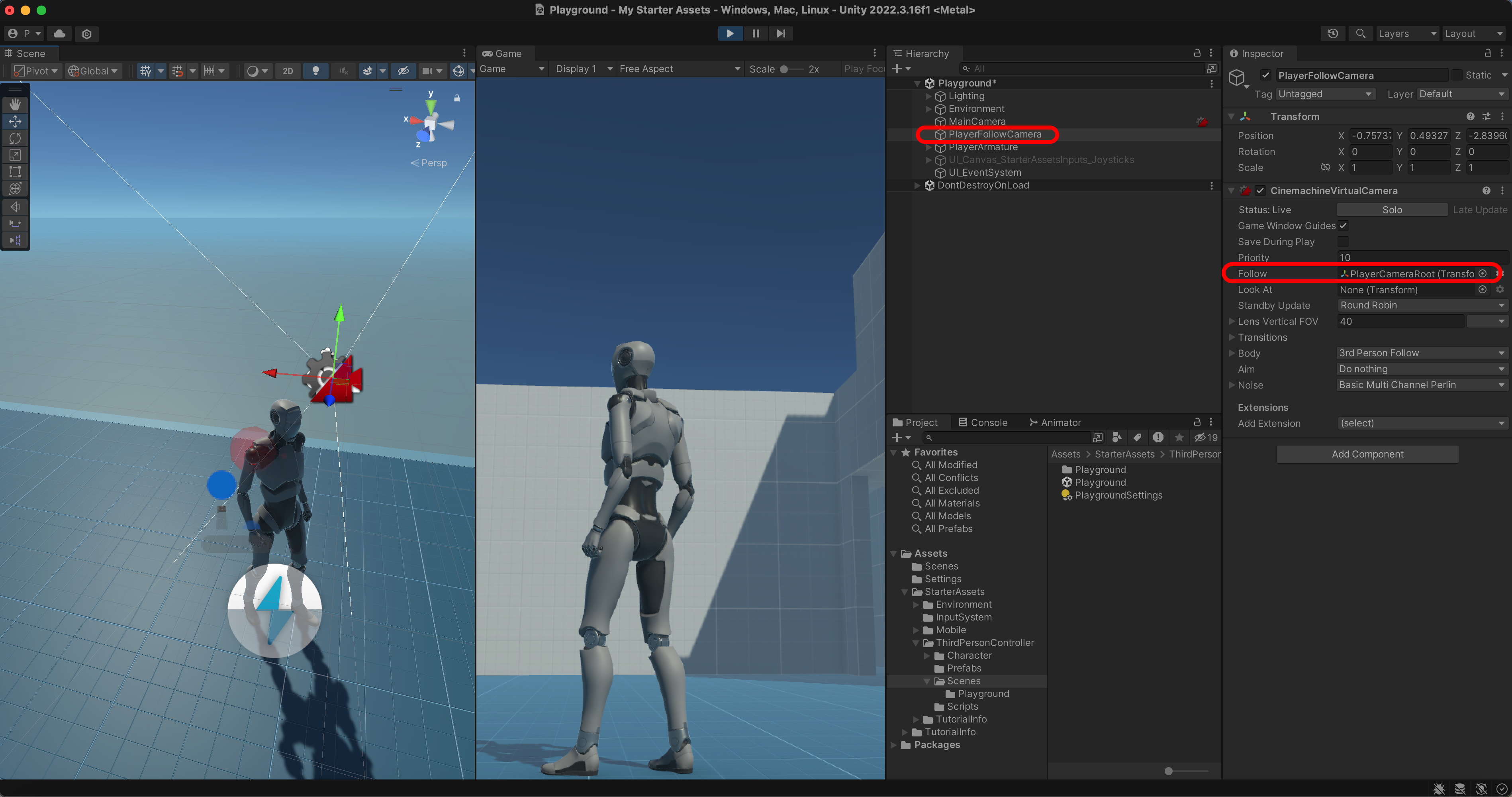Select the Hand view tool

pyautogui.click(x=15, y=104)
